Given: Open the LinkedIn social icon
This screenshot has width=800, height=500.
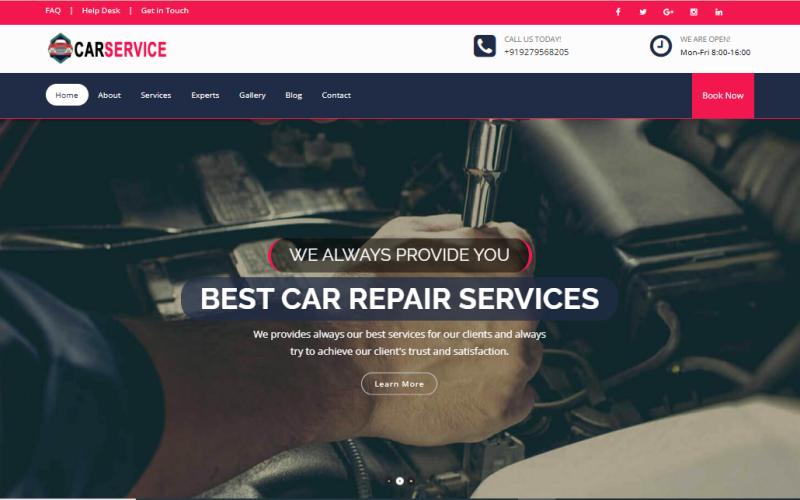Looking at the screenshot, I should (718, 12).
